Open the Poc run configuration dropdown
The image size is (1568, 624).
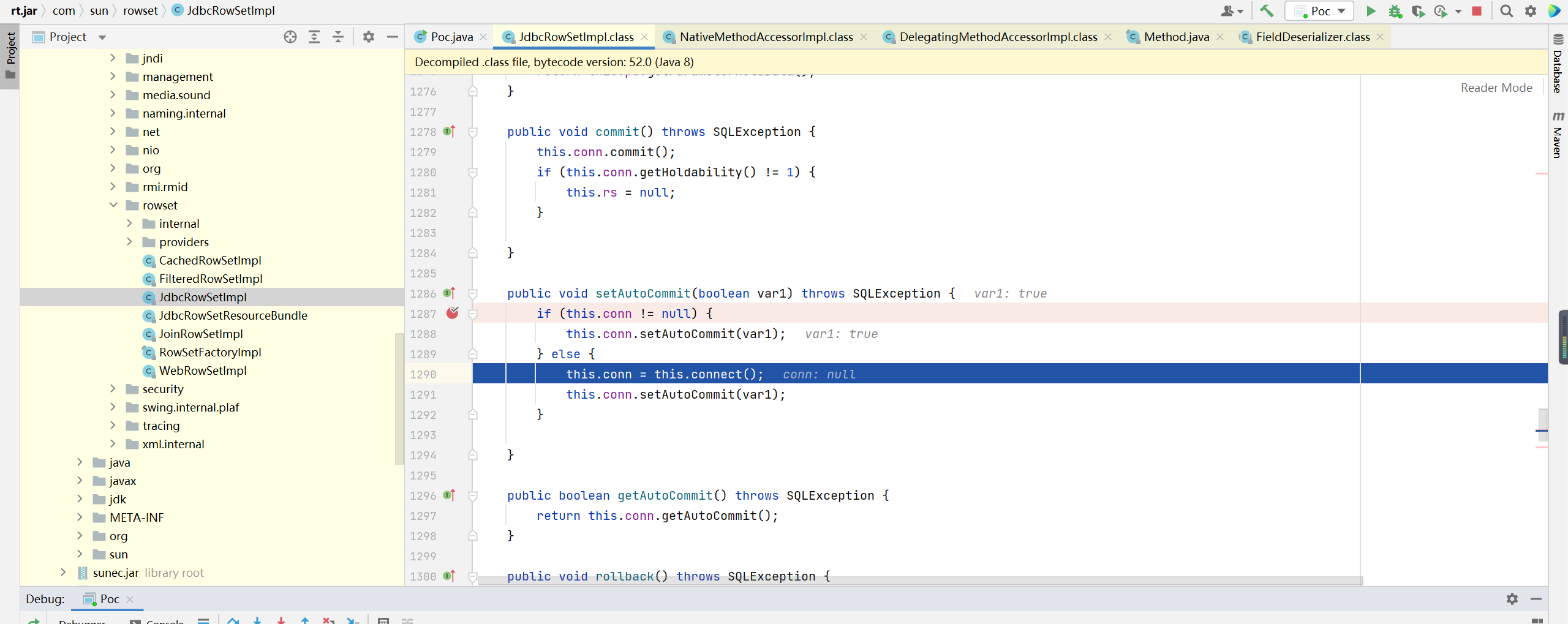tap(1319, 10)
